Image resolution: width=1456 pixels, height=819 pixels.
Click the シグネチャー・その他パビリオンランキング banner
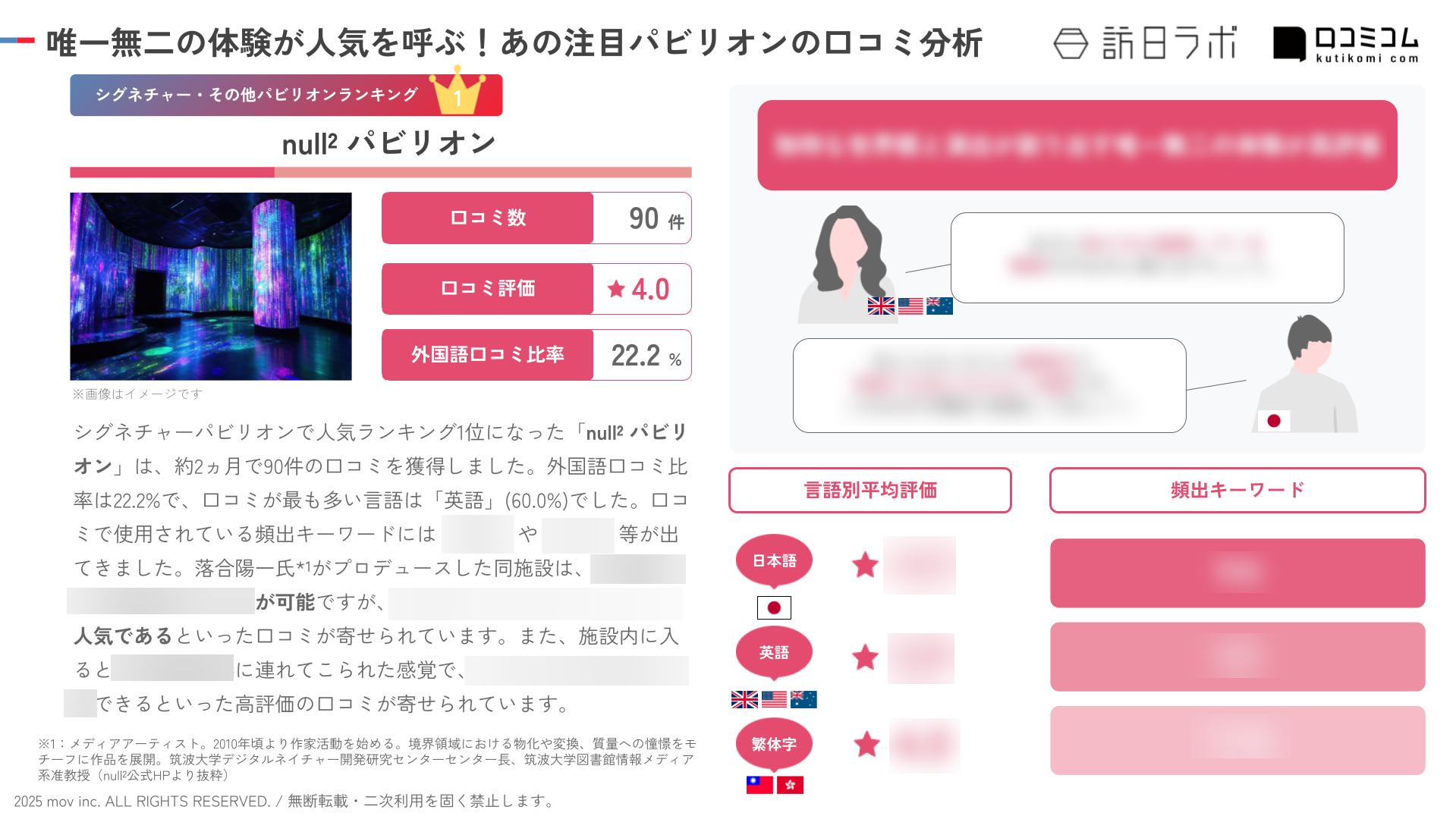[286, 95]
